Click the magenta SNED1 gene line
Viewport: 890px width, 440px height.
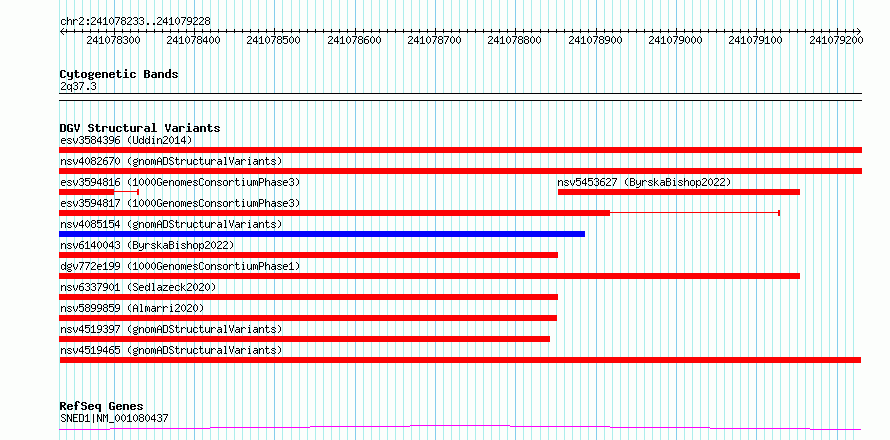(460, 427)
